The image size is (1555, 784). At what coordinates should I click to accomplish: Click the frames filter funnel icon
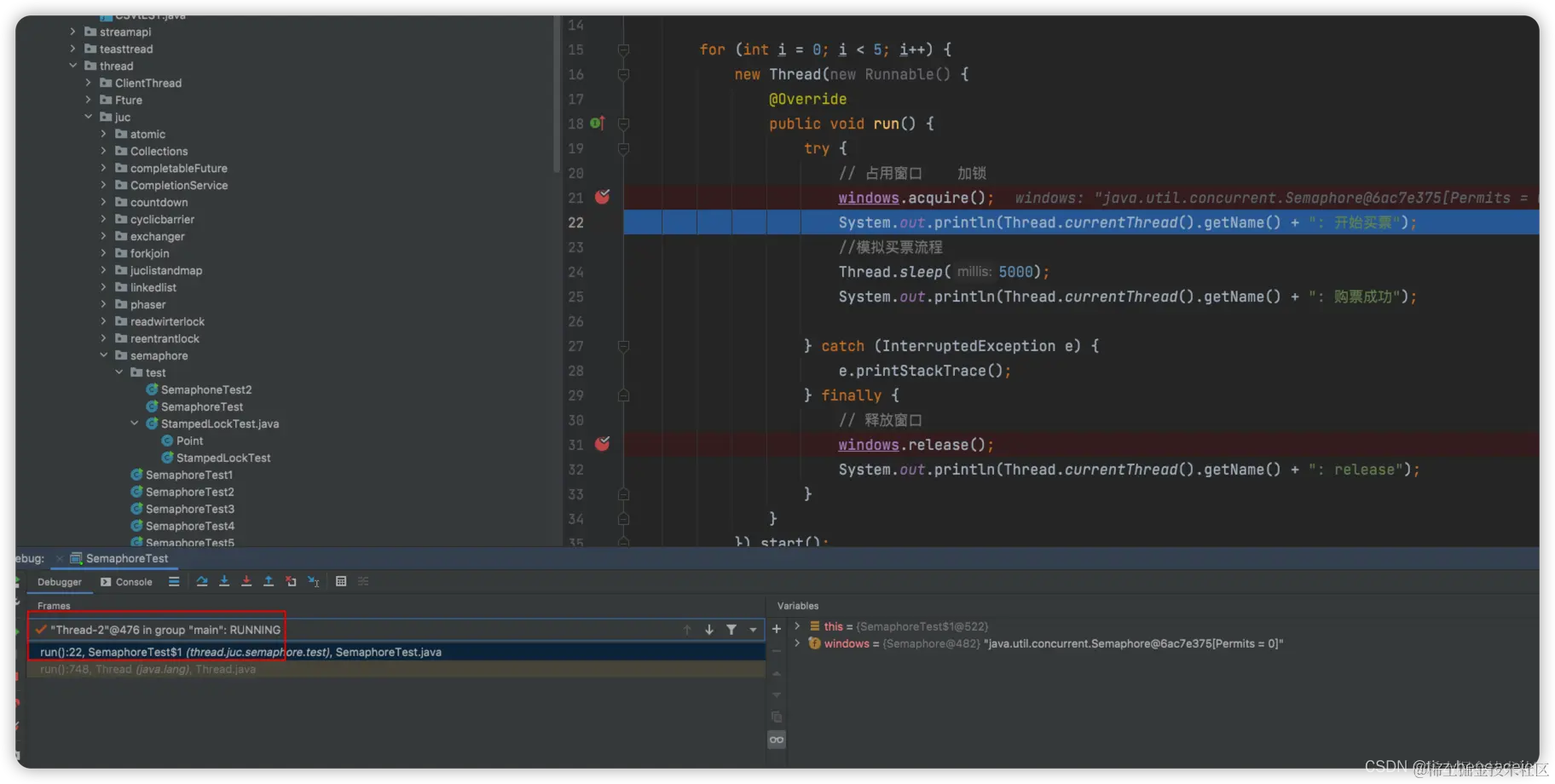[x=731, y=630]
